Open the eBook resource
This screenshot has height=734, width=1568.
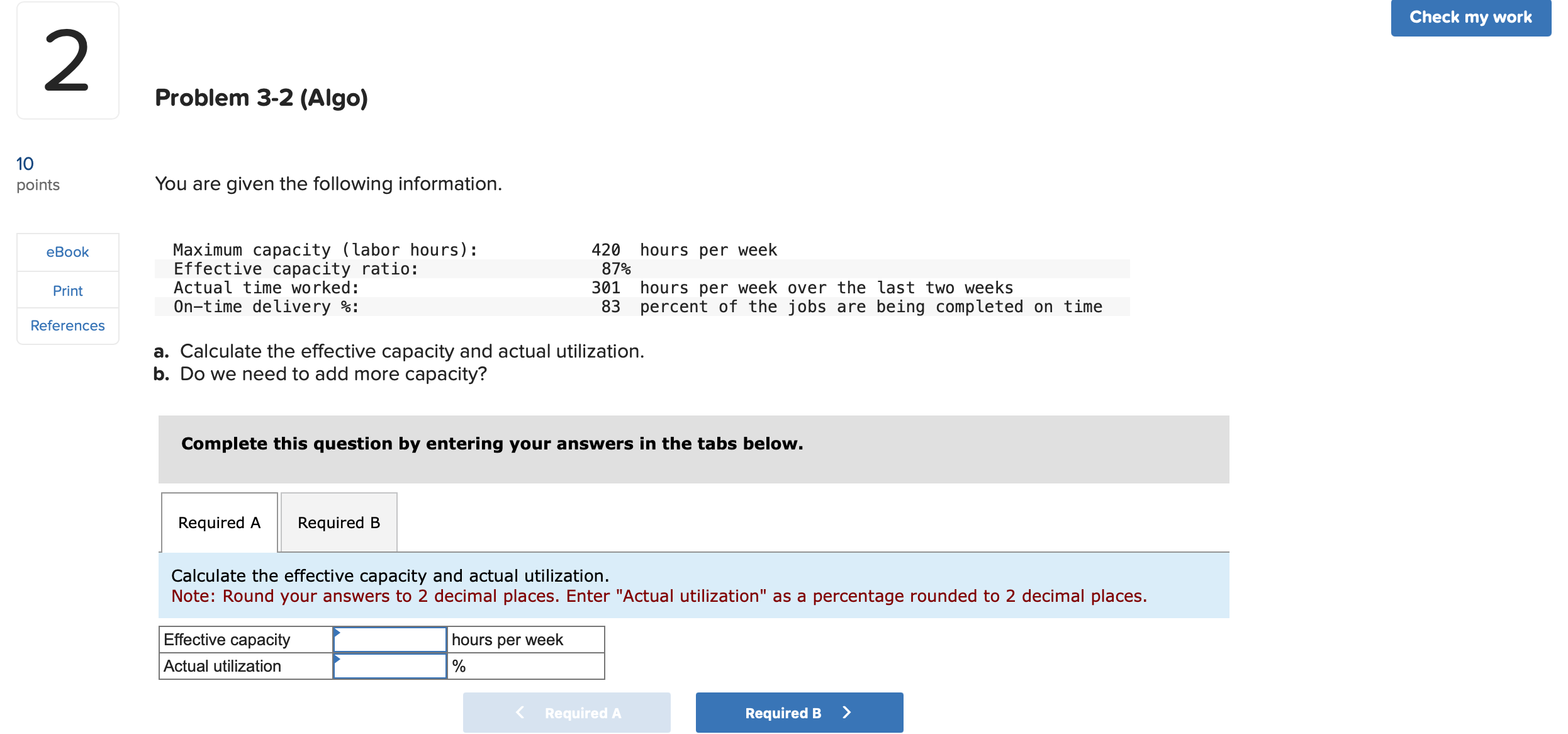[67, 252]
